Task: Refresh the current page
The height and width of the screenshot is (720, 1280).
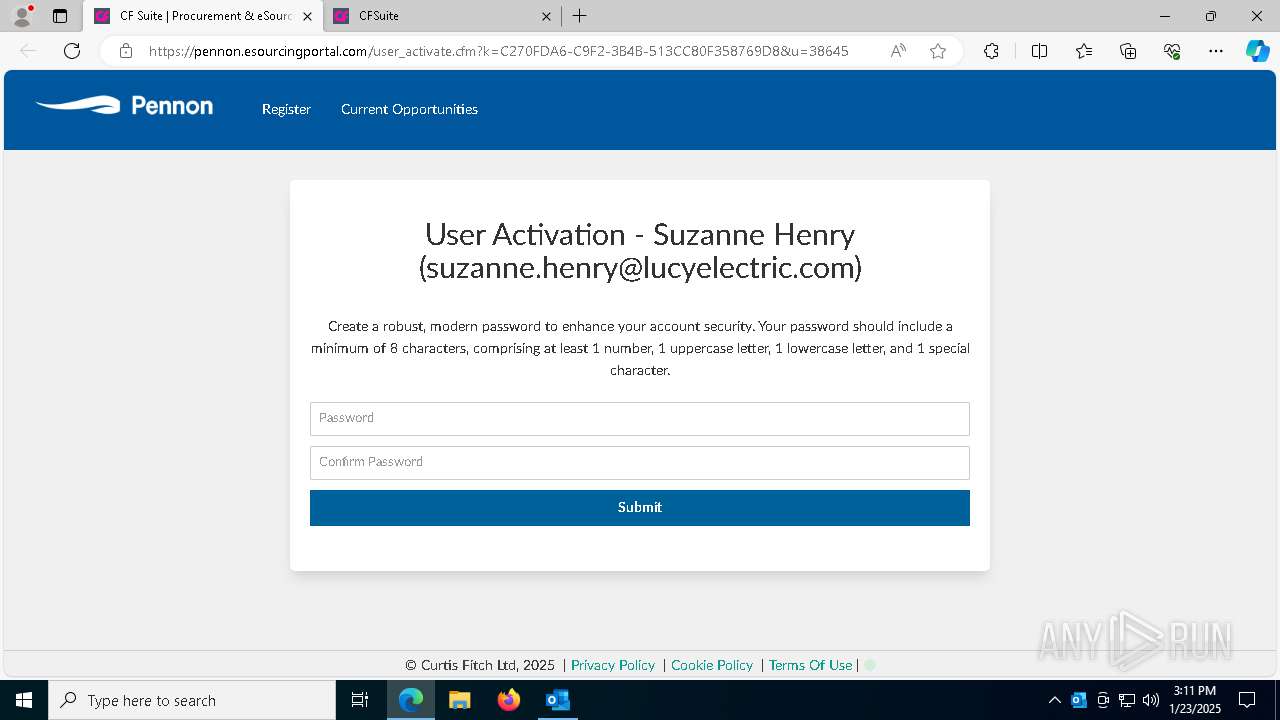Action: coord(72,51)
